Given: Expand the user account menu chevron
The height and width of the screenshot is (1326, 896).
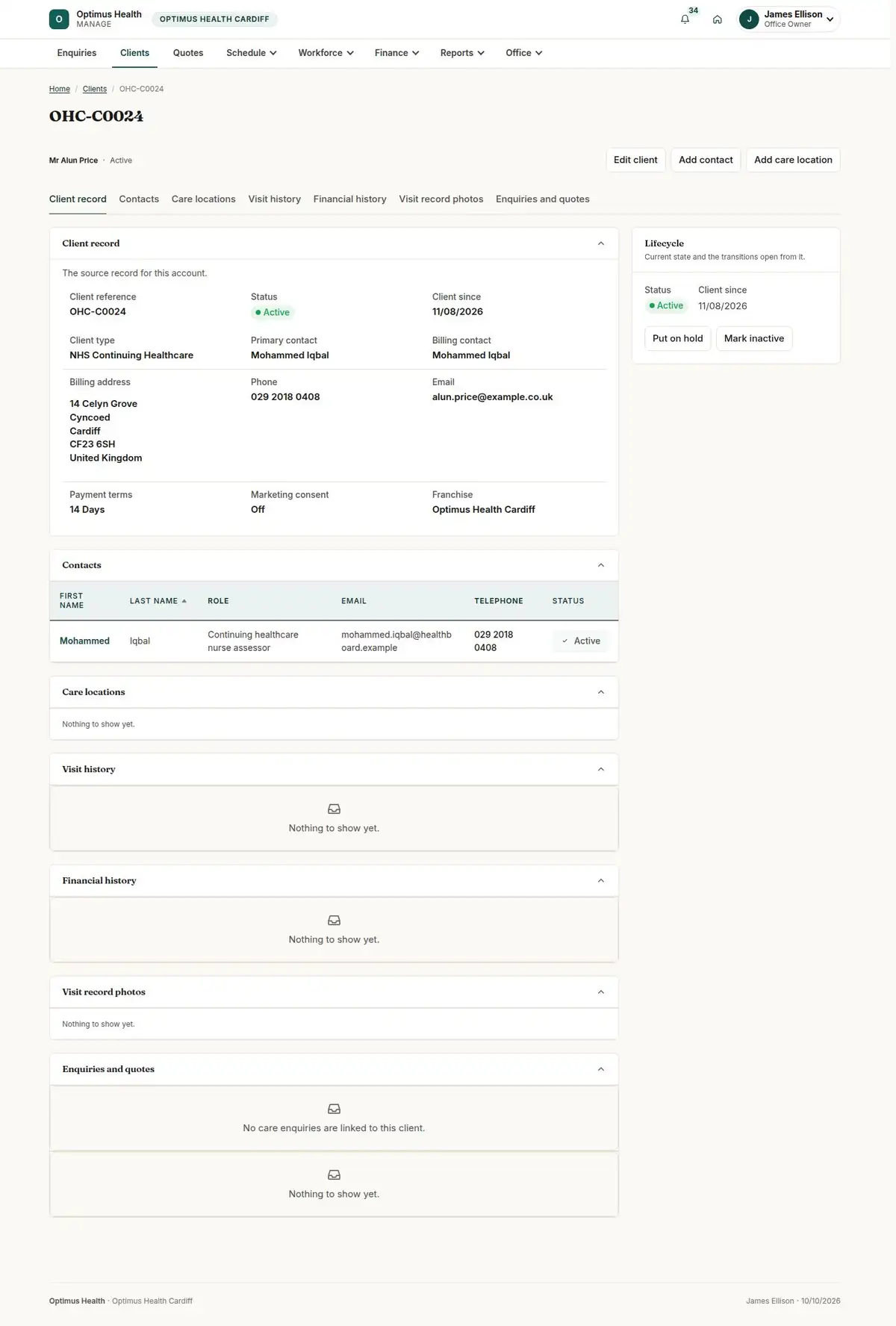Looking at the screenshot, I should click(830, 19).
